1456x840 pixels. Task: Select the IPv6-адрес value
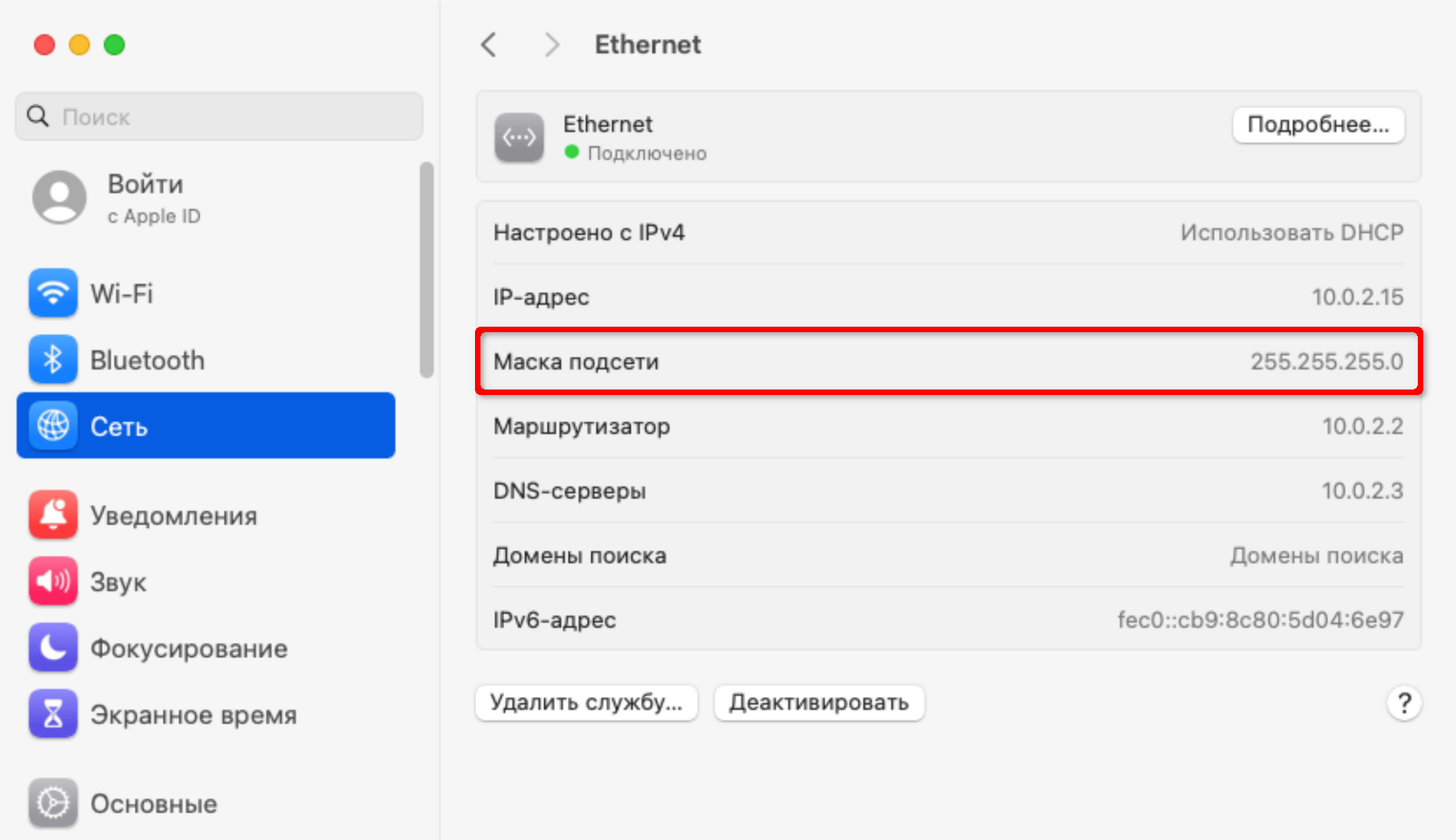[1260, 620]
